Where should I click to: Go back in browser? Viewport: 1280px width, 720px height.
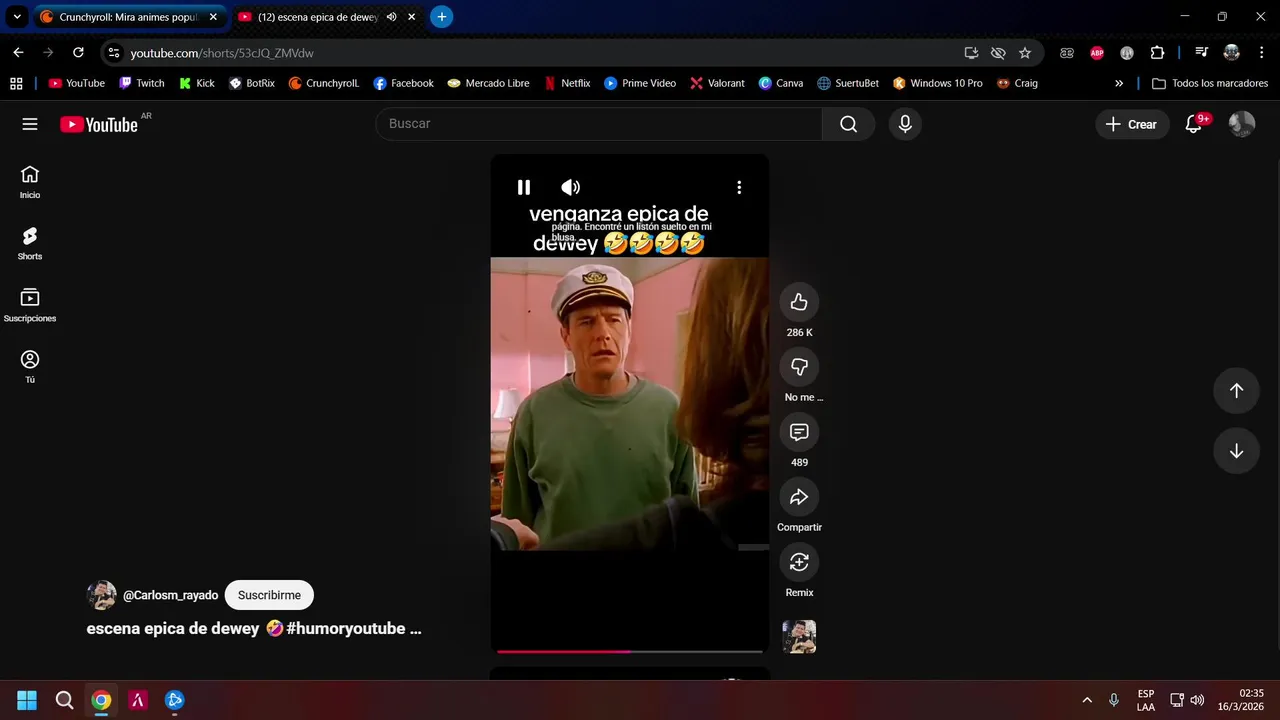click(18, 53)
